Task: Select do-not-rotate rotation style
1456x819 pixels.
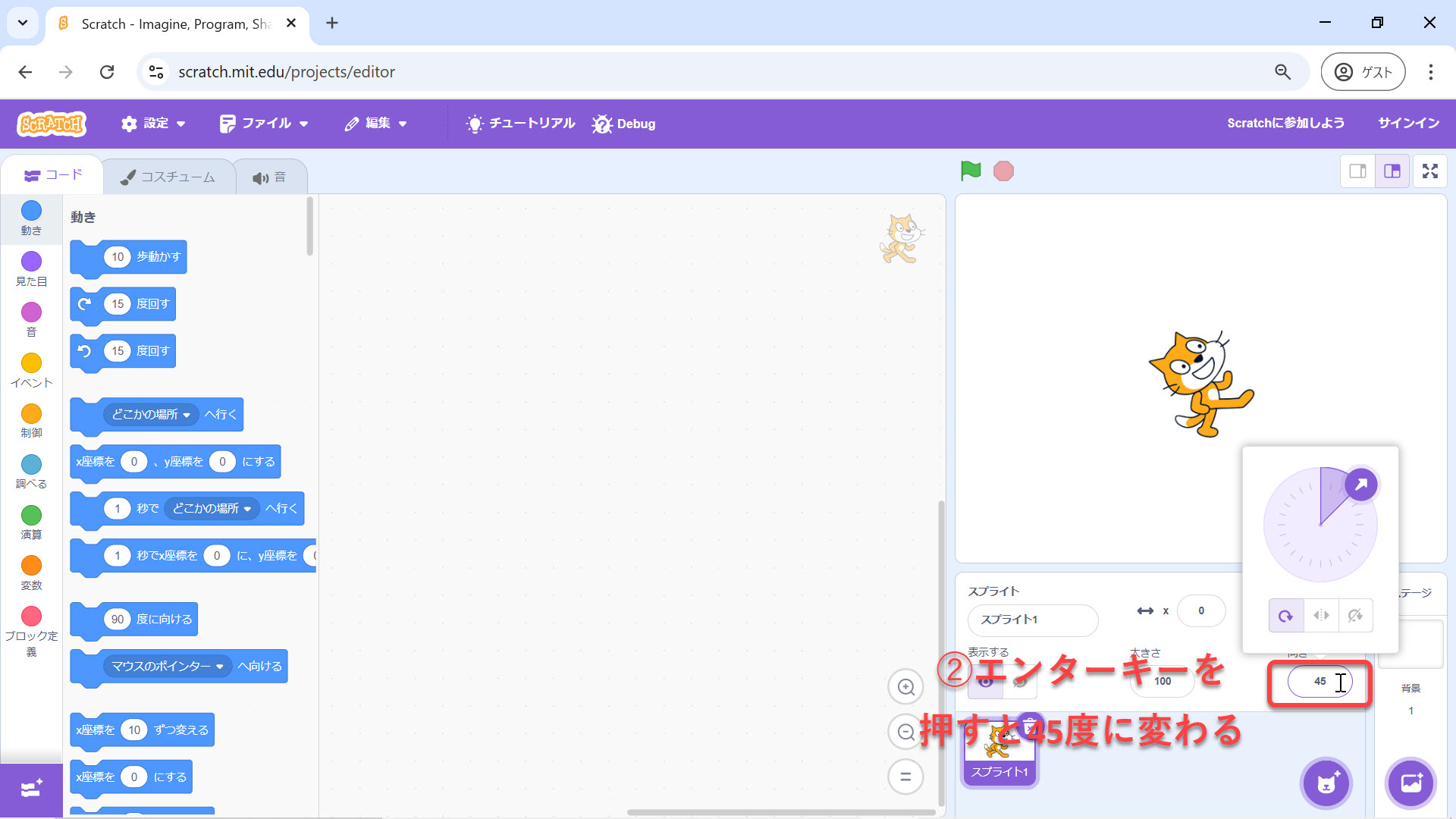Action: 1356,616
